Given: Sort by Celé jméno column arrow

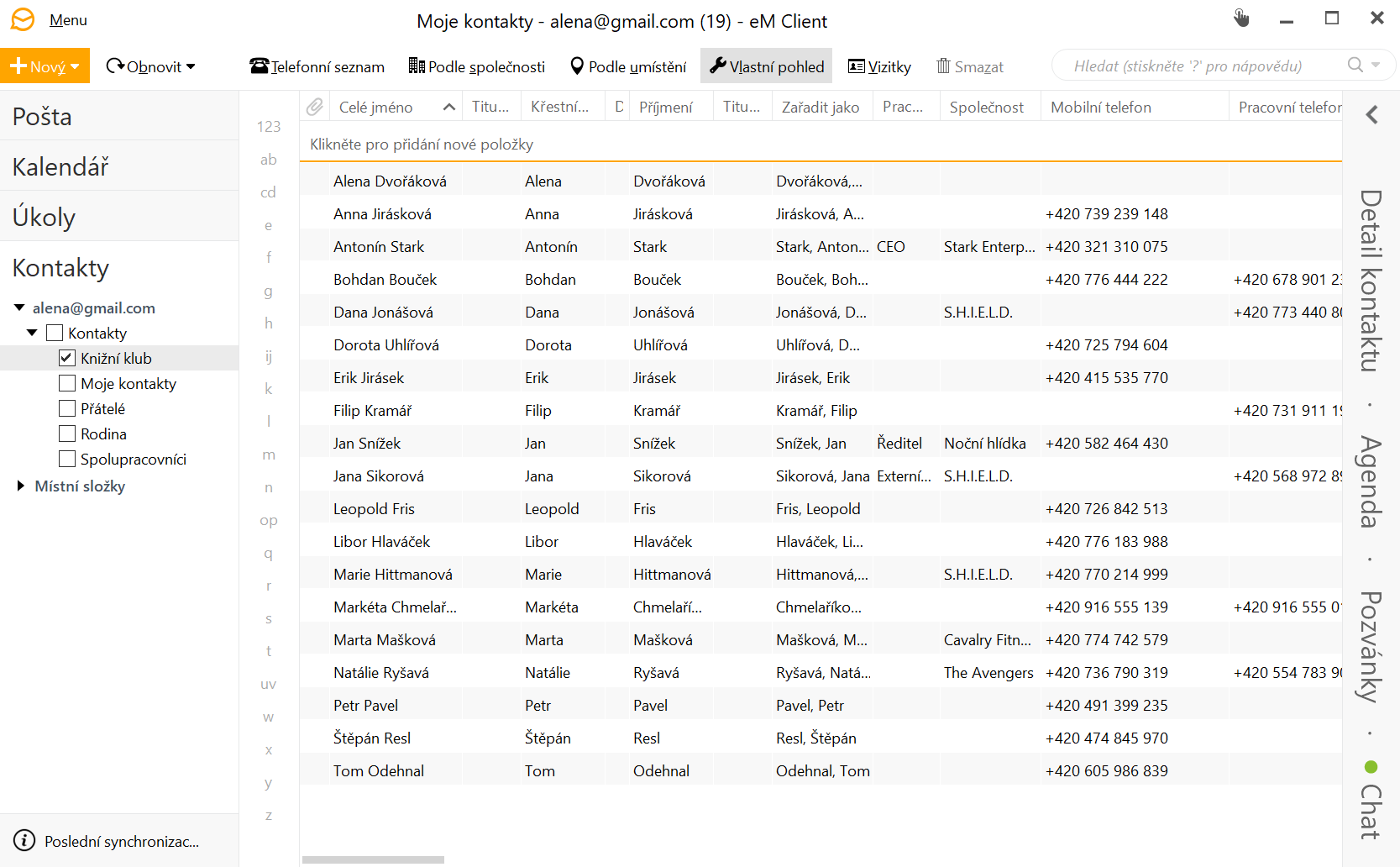Looking at the screenshot, I should 449,107.
